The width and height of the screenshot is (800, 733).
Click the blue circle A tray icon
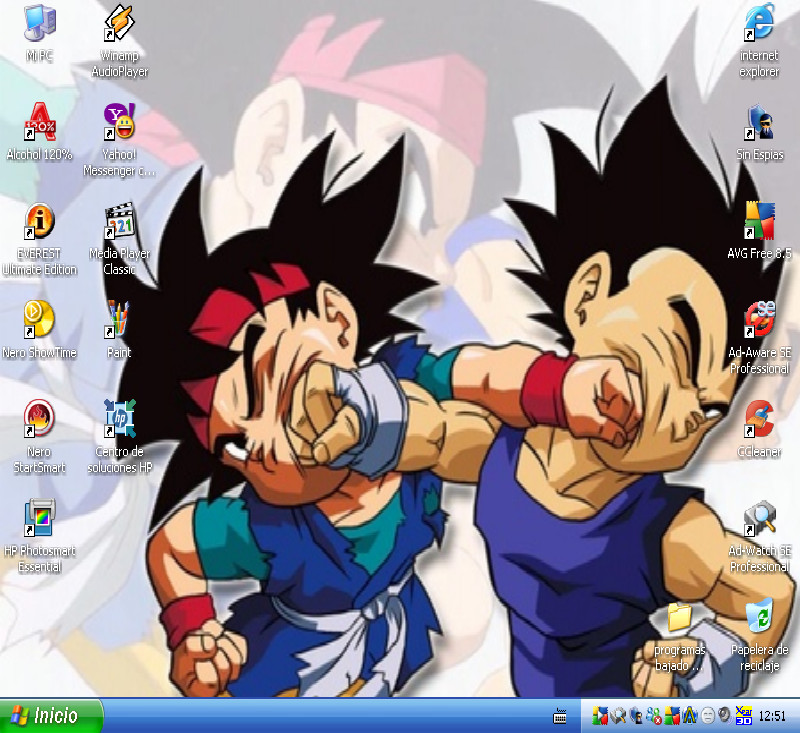pos(690,716)
